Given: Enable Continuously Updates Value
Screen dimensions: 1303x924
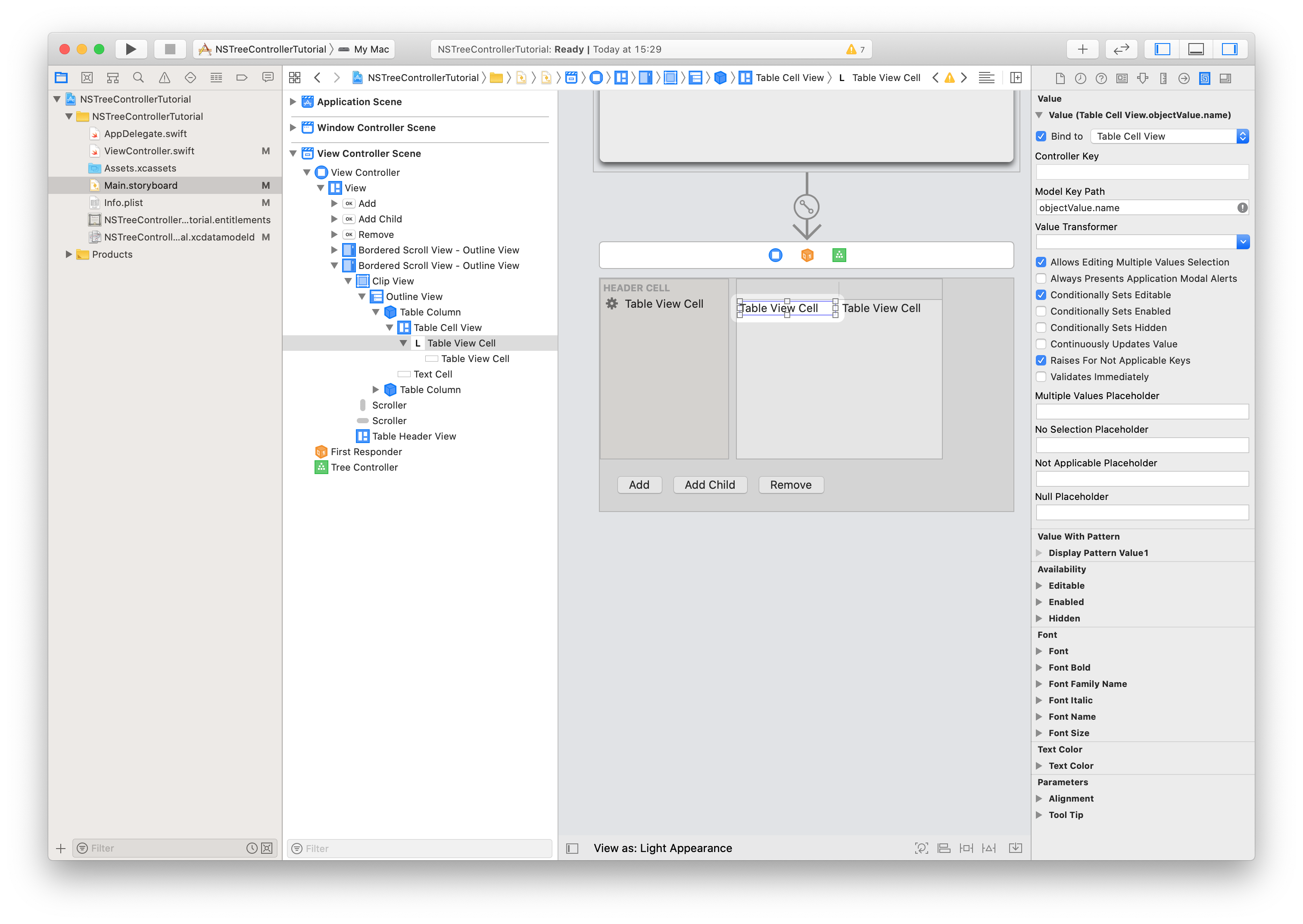Looking at the screenshot, I should pos(1041,343).
